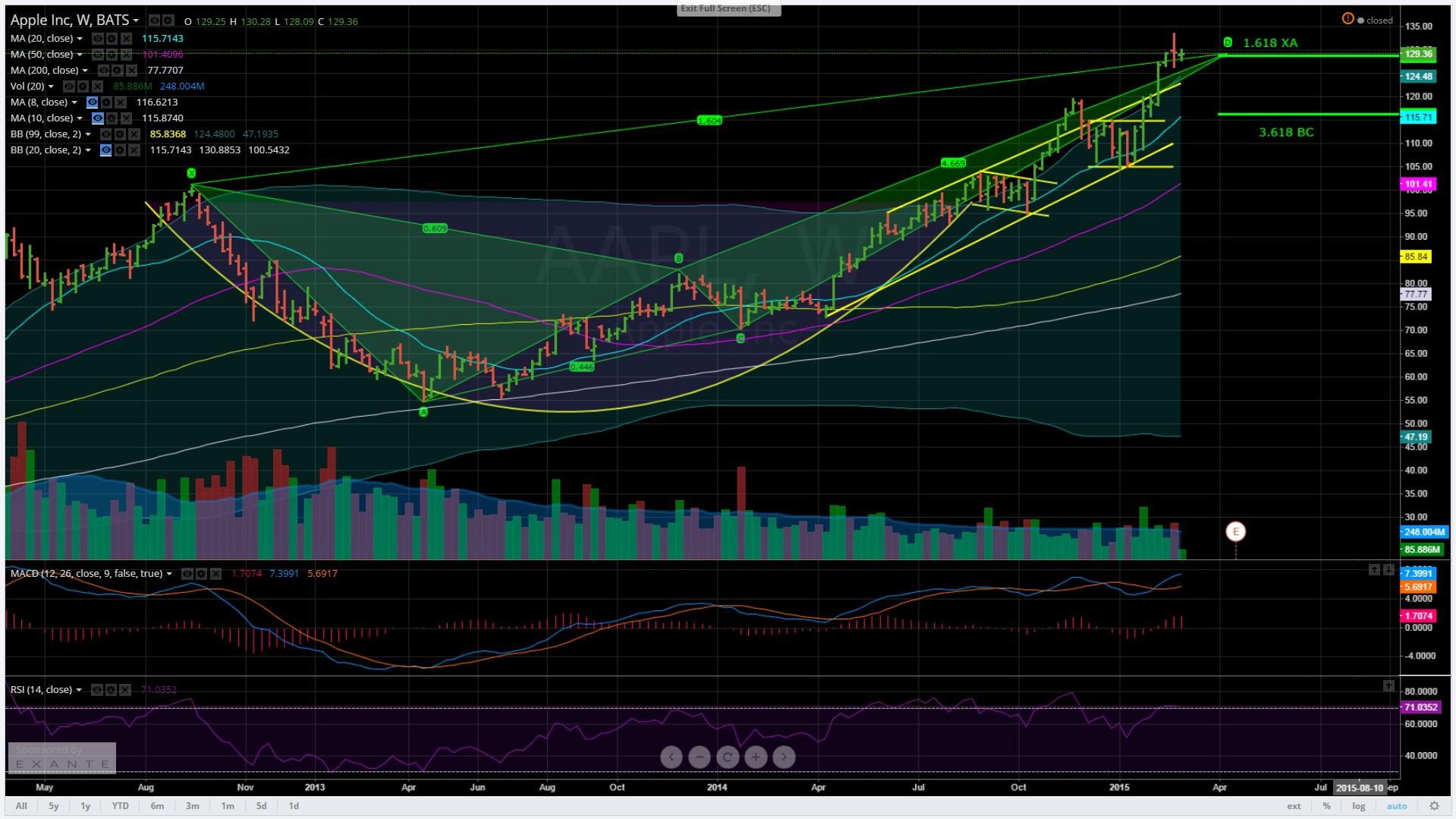
Task: Move RSI pane up with arrow
Action: [x=1388, y=685]
